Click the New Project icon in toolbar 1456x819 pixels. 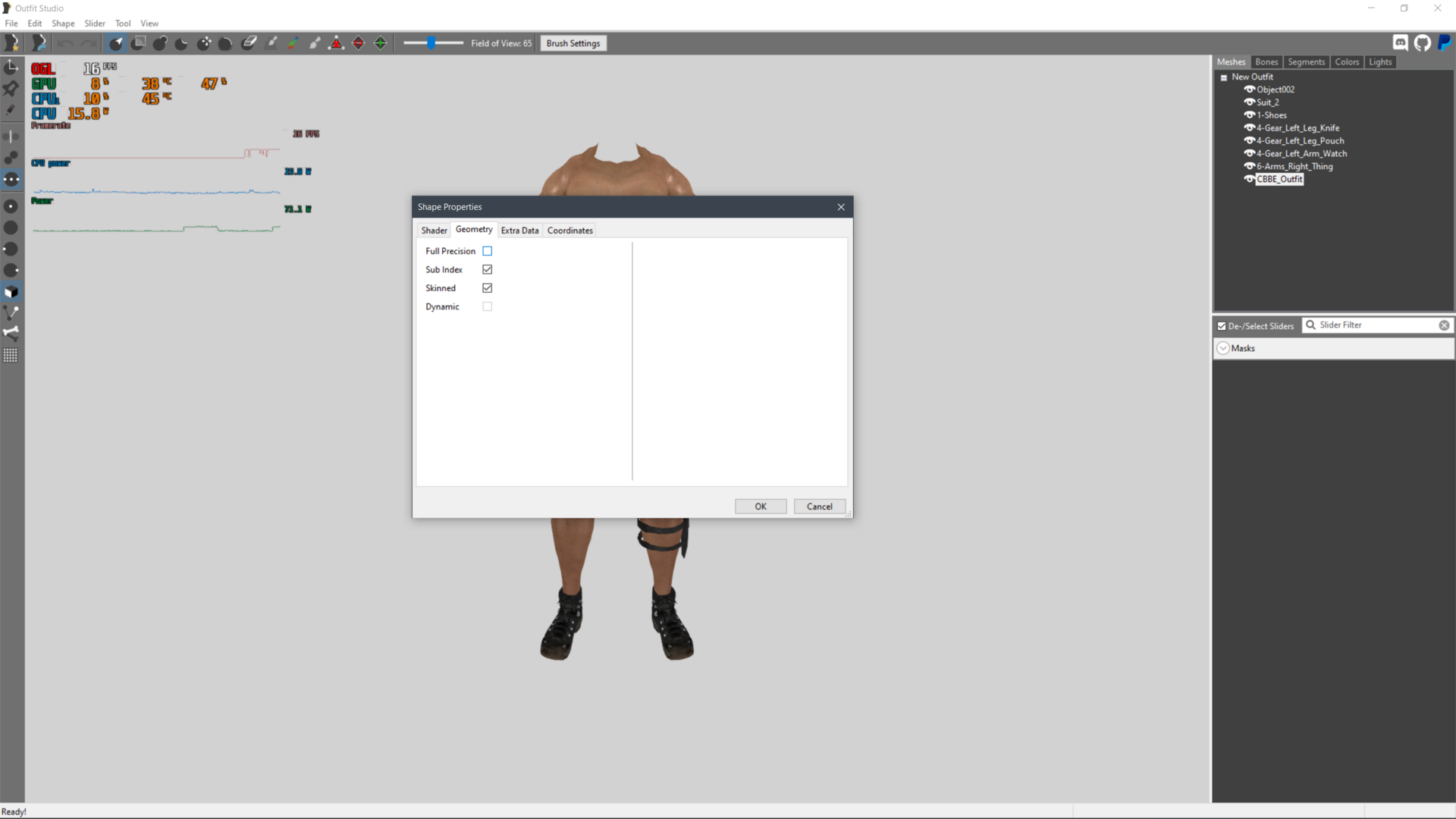(x=12, y=43)
